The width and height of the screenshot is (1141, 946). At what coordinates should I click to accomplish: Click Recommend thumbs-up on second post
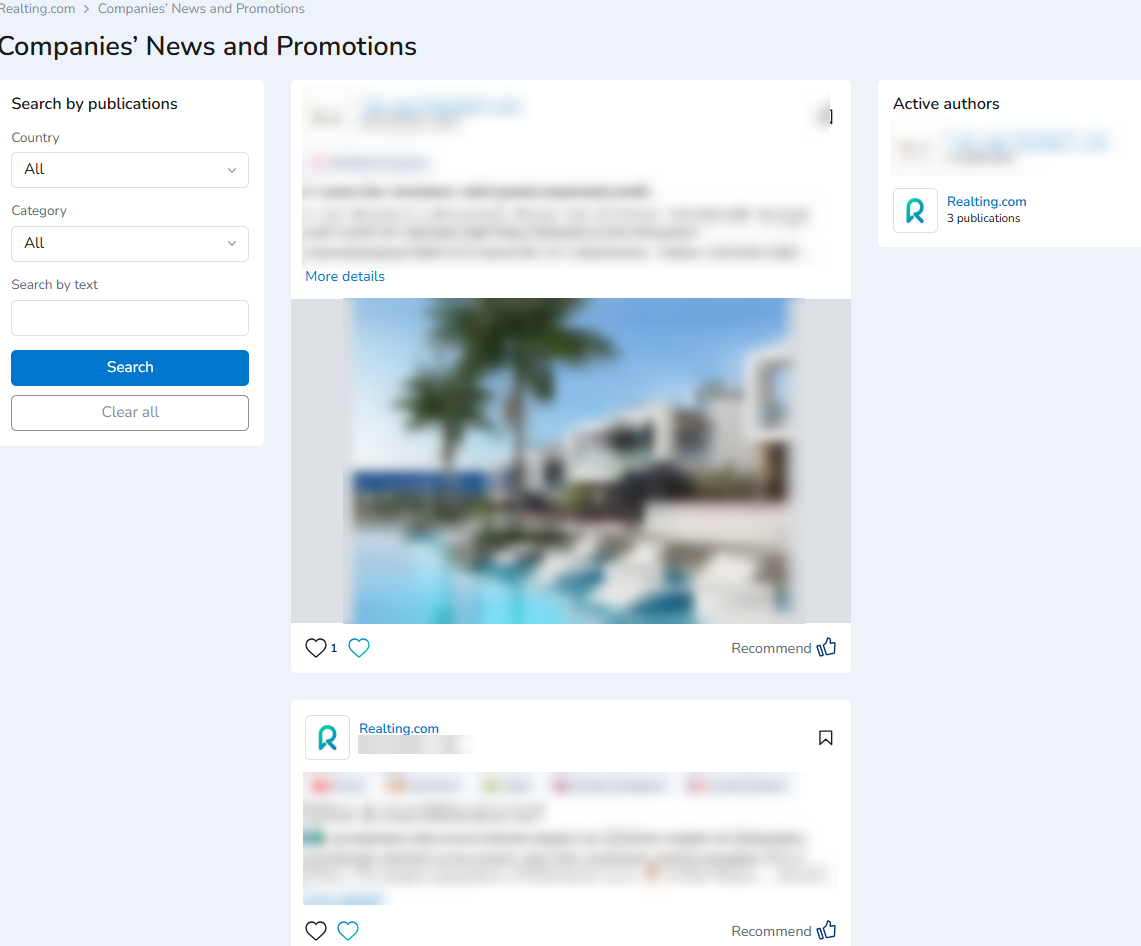pyautogui.click(x=827, y=930)
